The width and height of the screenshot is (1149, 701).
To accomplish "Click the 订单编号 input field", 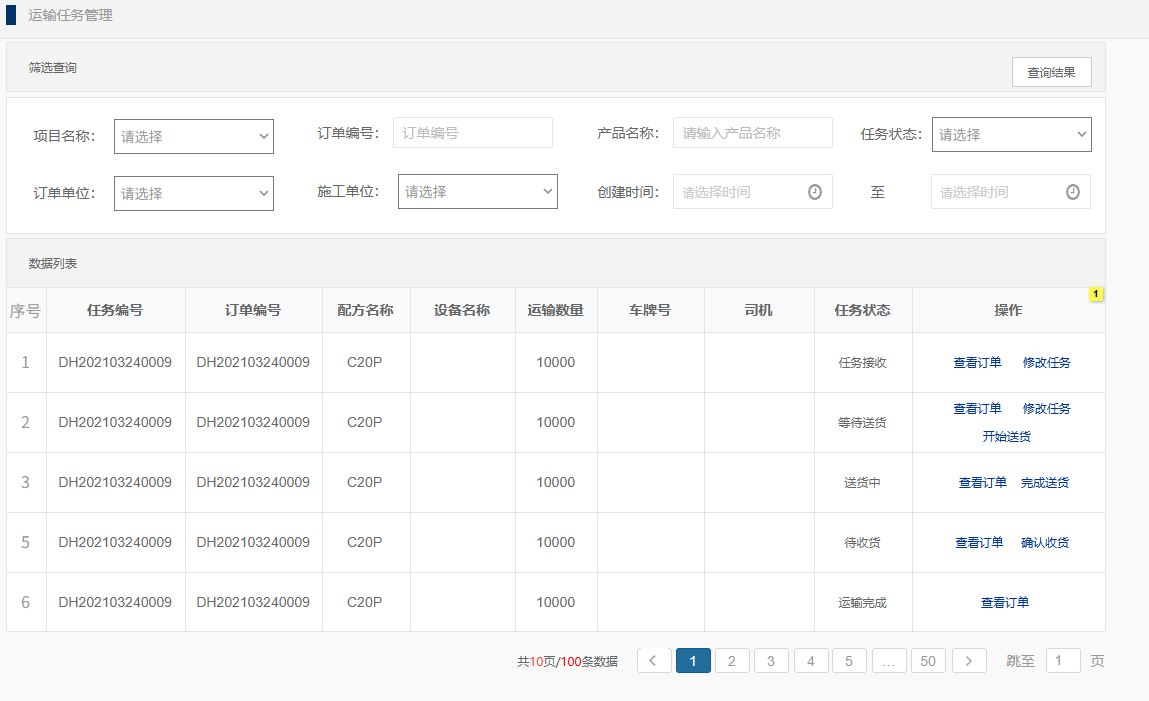I will [472, 133].
